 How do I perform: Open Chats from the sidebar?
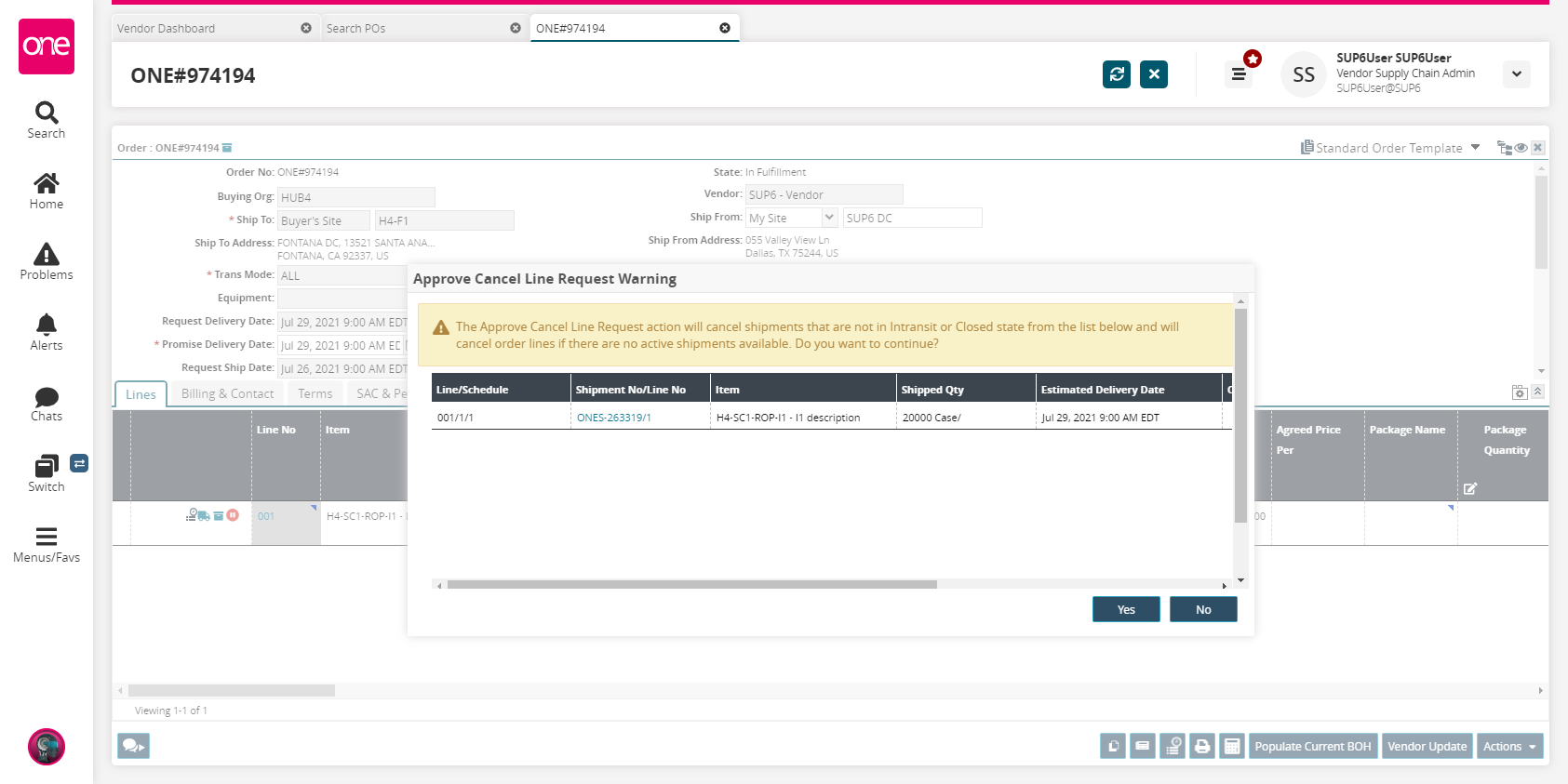point(47,404)
